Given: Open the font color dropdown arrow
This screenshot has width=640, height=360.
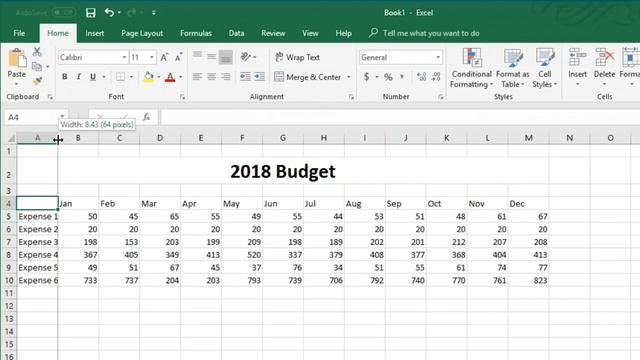Looking at the screenshot, I should tap(180, 77).
